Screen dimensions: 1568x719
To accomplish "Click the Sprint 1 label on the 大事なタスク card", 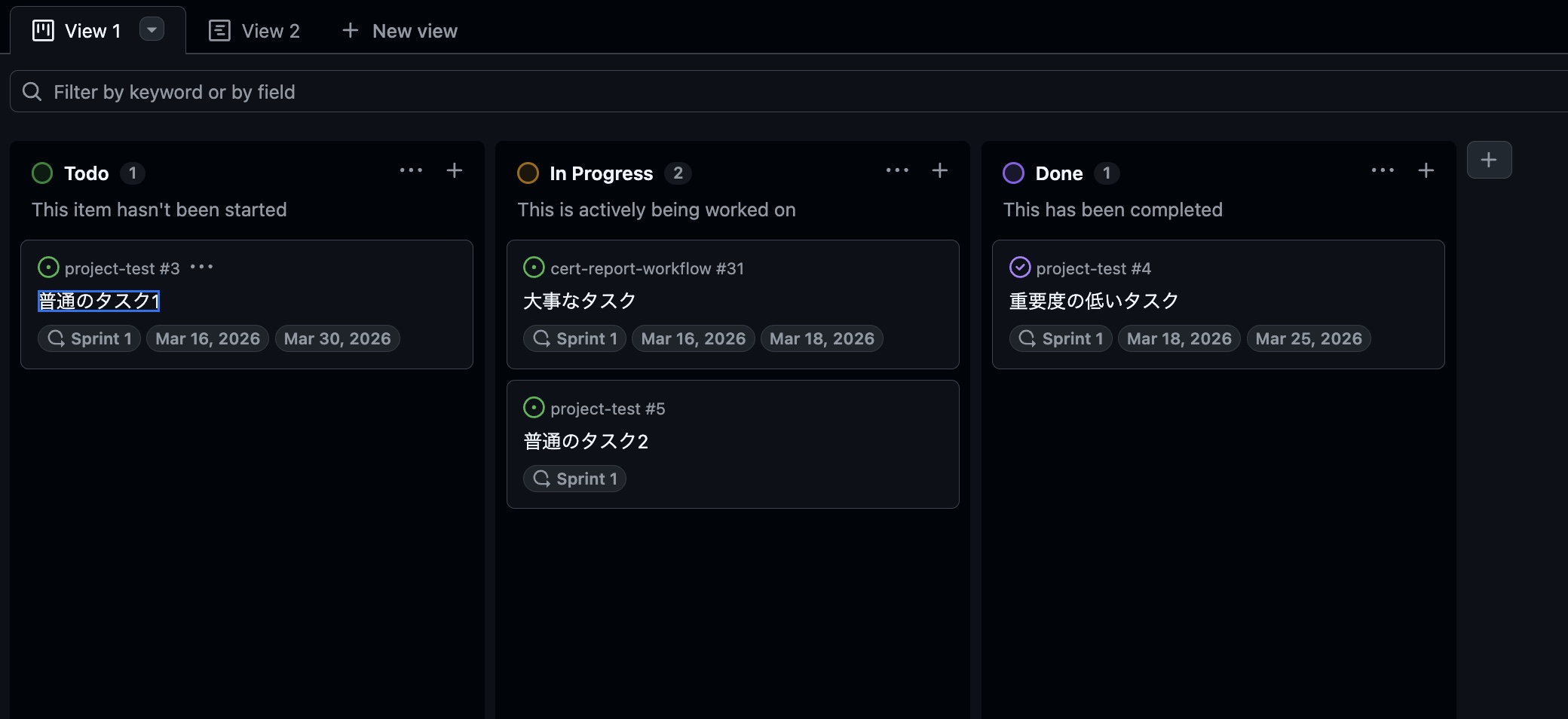I will [x=574, y=338].
